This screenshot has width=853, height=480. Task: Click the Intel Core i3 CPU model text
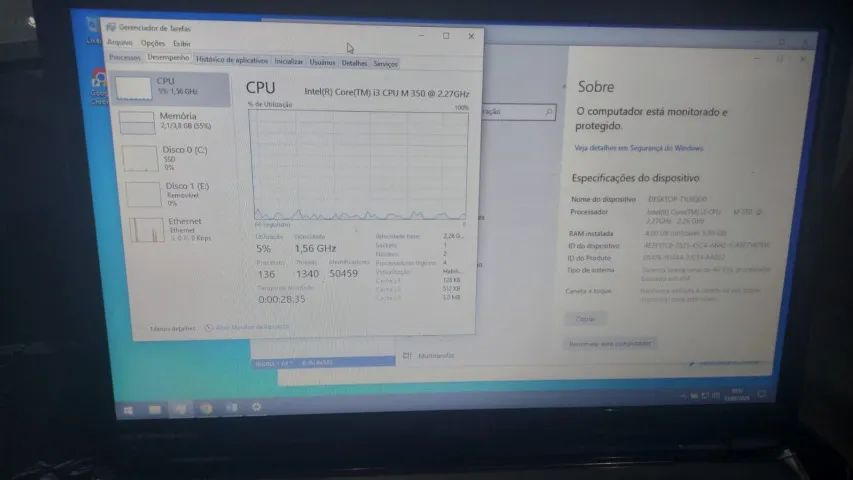click(x=386, y=93)
